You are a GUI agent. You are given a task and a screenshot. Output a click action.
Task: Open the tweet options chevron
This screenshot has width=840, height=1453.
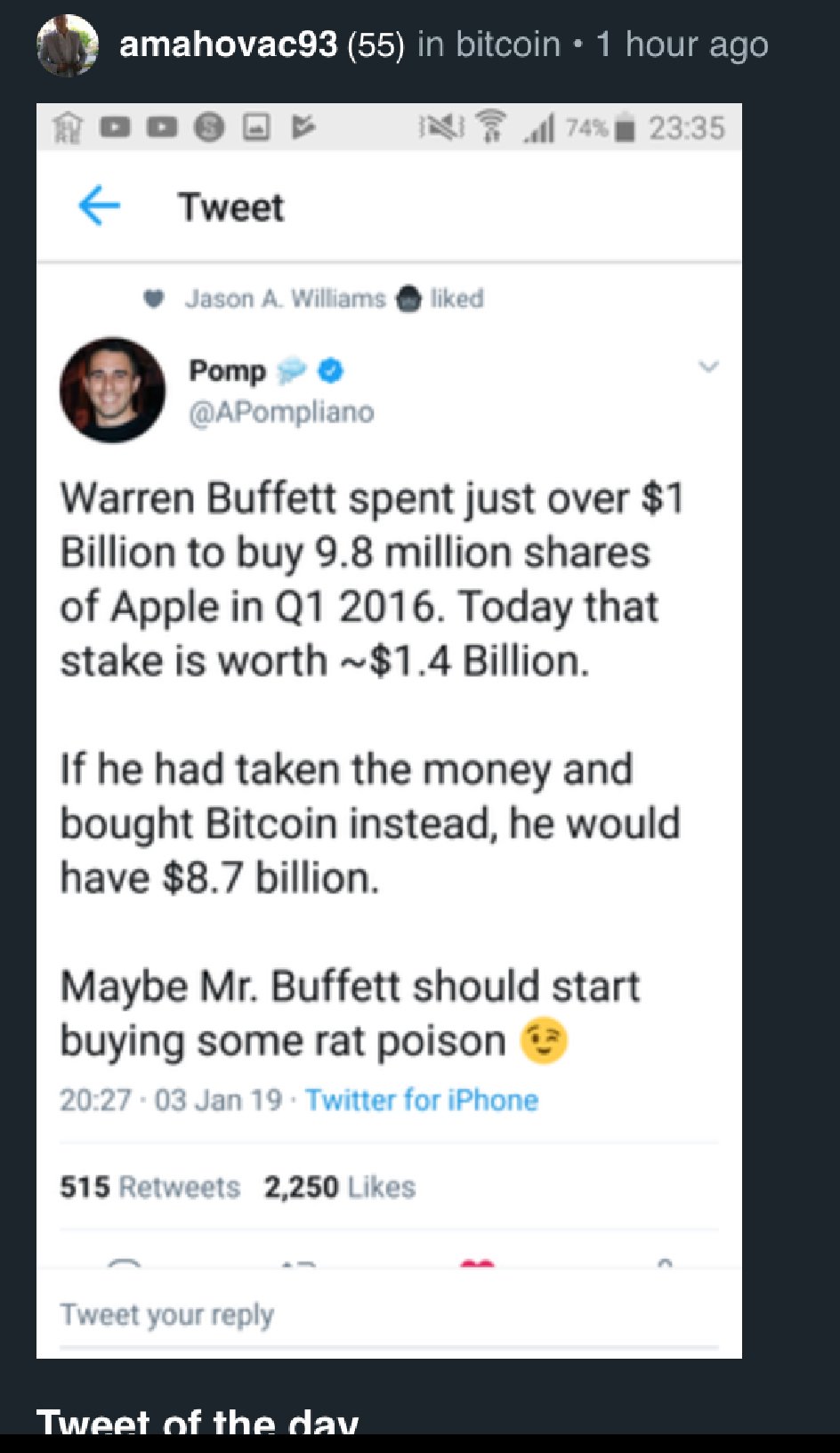click(x=708, y=367)
